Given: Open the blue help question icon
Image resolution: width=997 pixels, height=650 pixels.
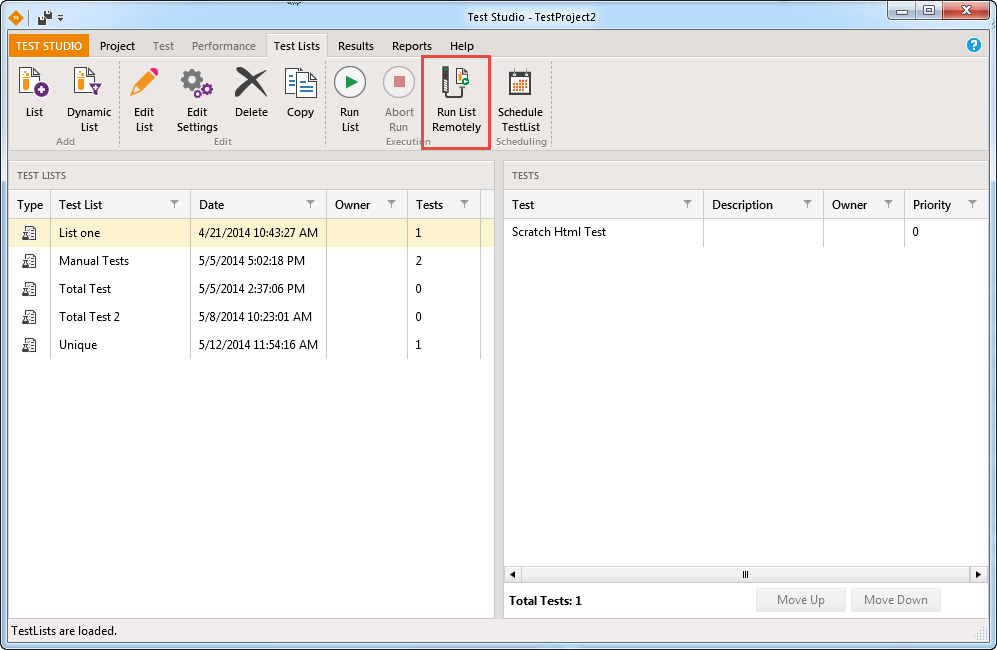Looking at the screenshot, I should [973, 45].
